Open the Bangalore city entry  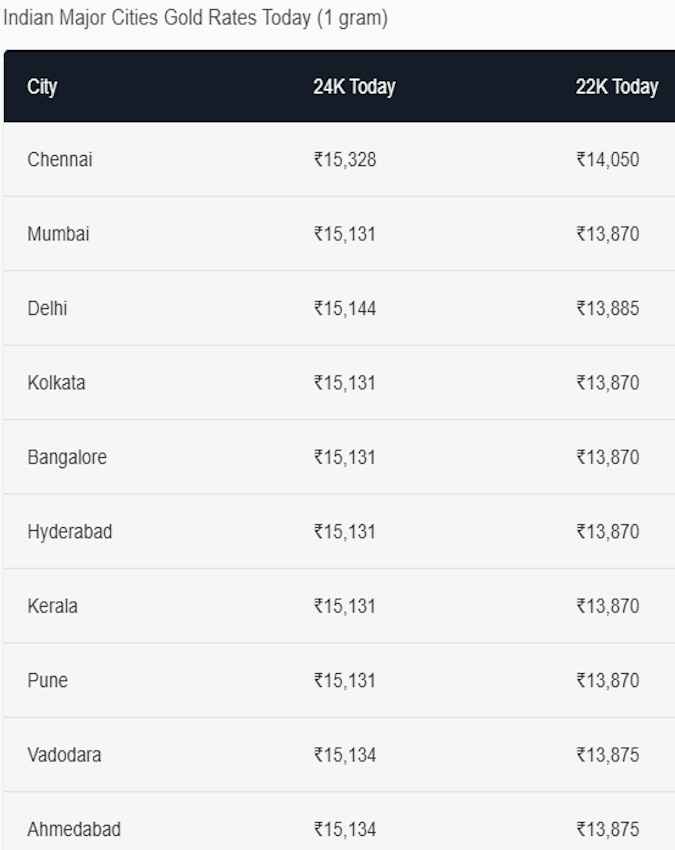[x=67, y=458]
